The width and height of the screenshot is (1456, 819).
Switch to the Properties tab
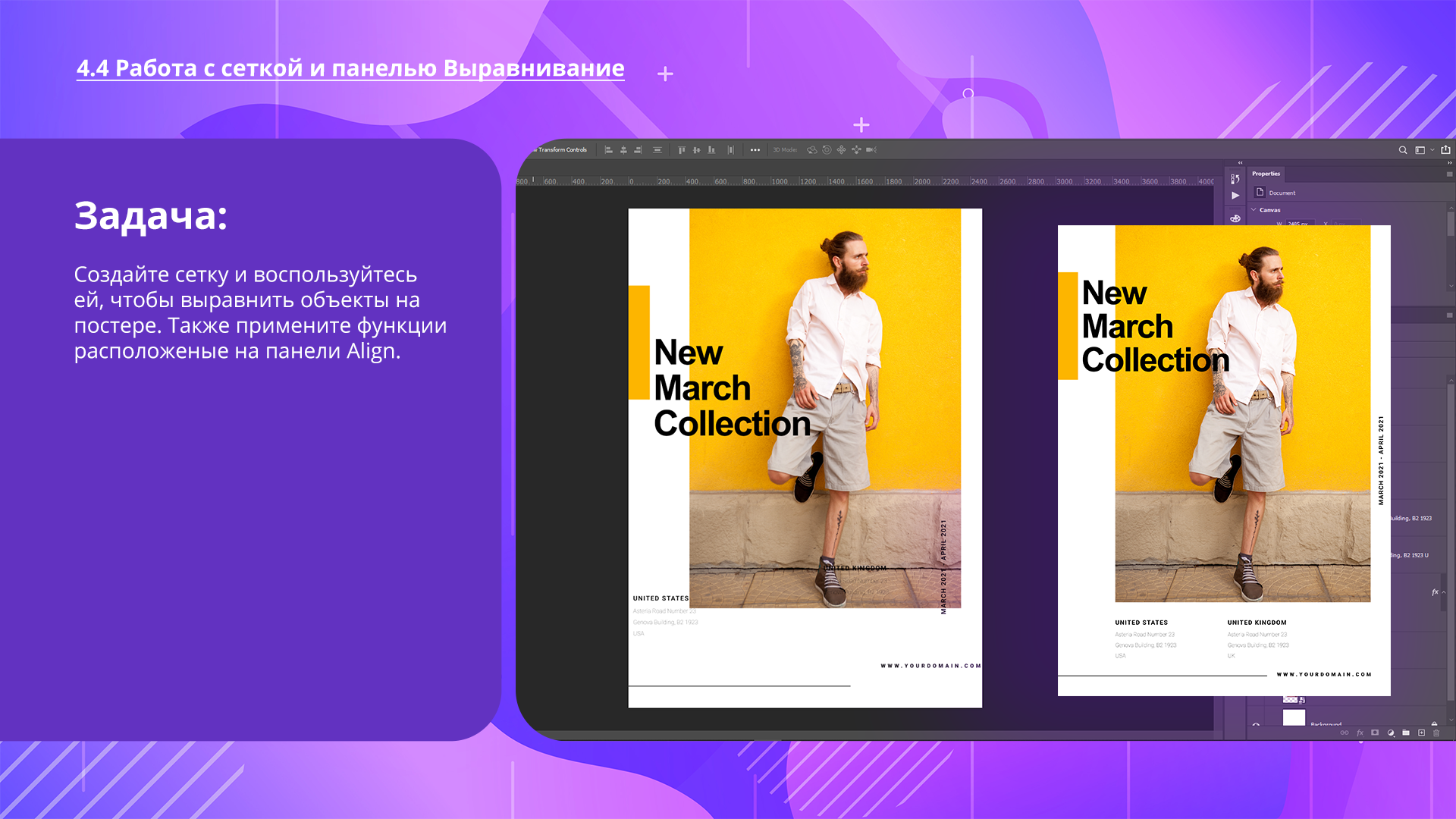[x=1266, y=174]
